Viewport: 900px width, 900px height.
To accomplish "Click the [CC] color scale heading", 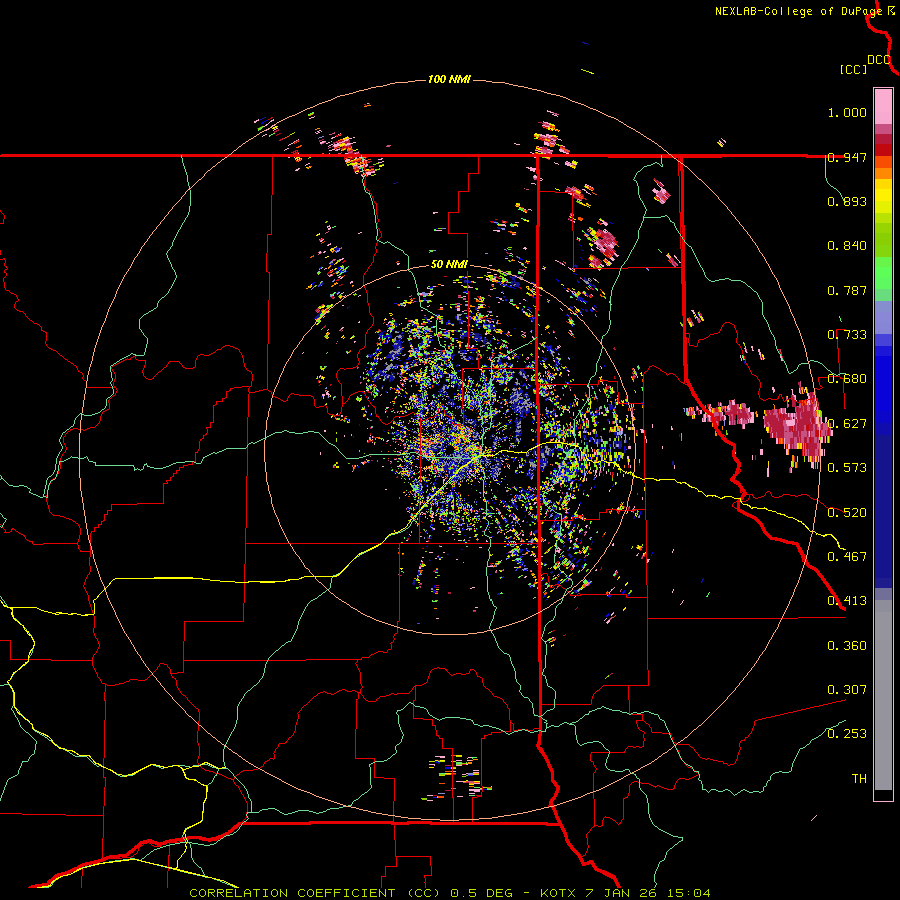I will (853, 69).
